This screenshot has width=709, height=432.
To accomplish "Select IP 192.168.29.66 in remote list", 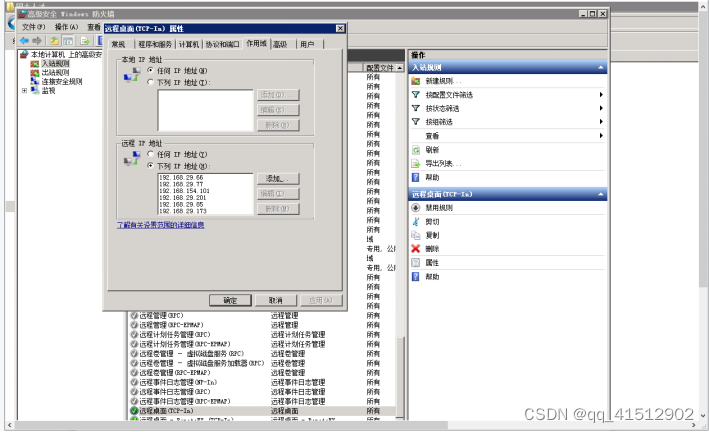I will click(x=181, y=178).
